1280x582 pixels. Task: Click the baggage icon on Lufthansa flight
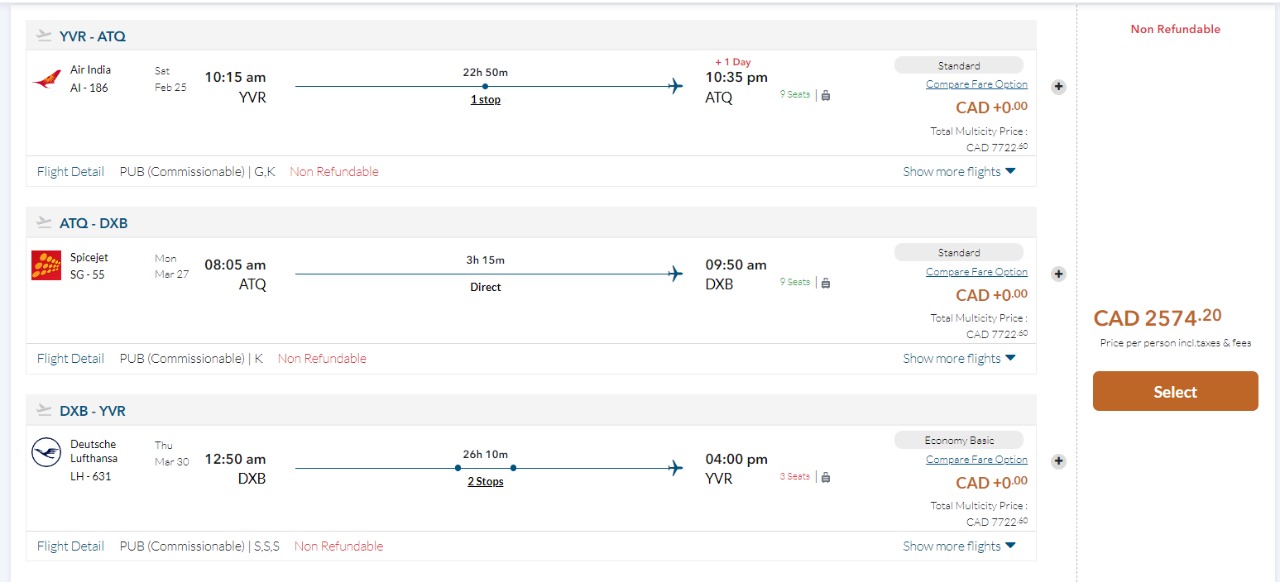point(826,477)
